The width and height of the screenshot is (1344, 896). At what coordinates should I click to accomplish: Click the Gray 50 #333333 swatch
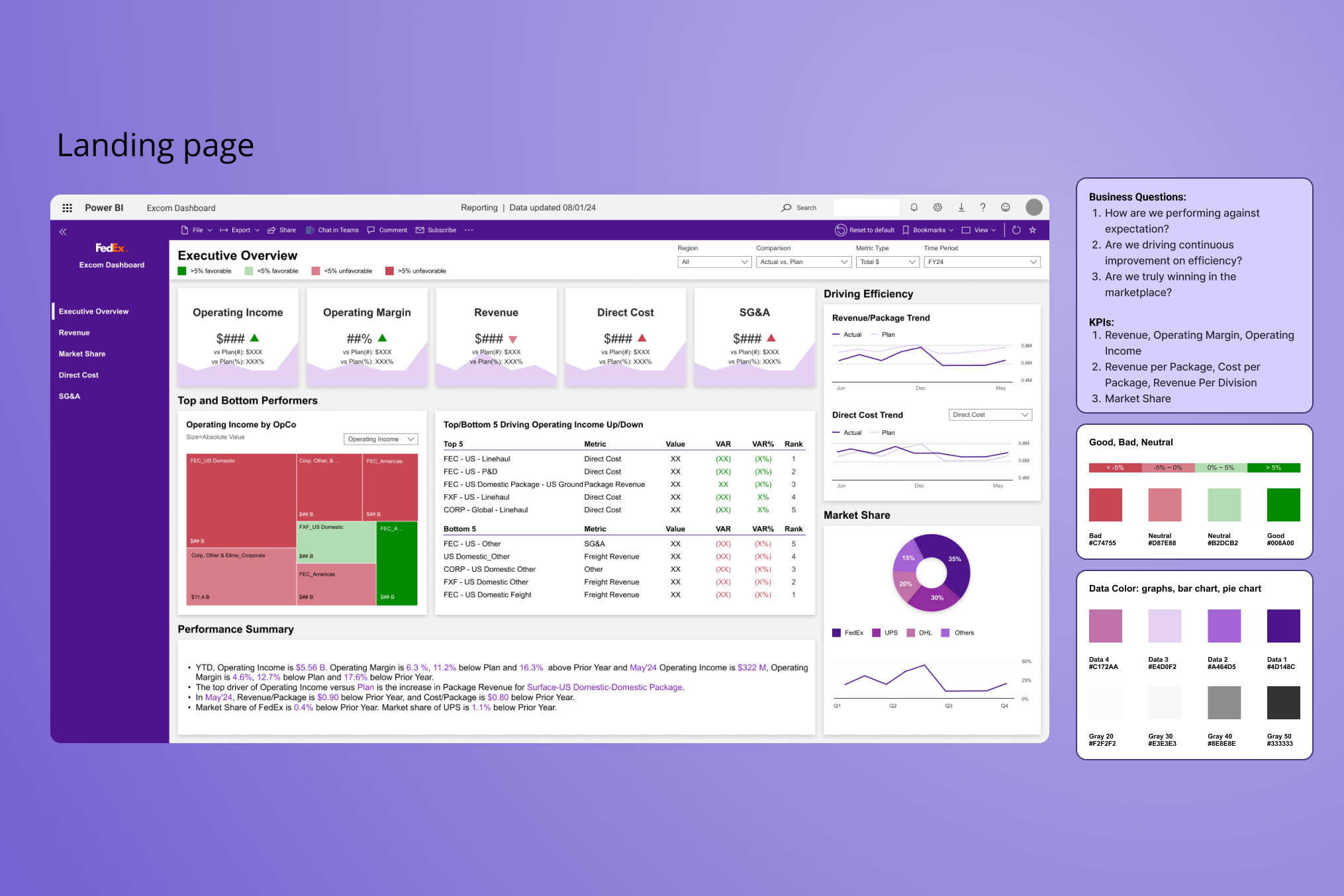(x=1283, y=703)
